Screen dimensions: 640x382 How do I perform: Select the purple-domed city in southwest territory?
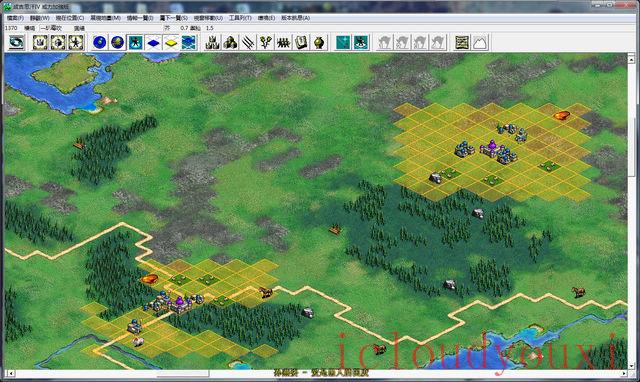coord(180,304)
